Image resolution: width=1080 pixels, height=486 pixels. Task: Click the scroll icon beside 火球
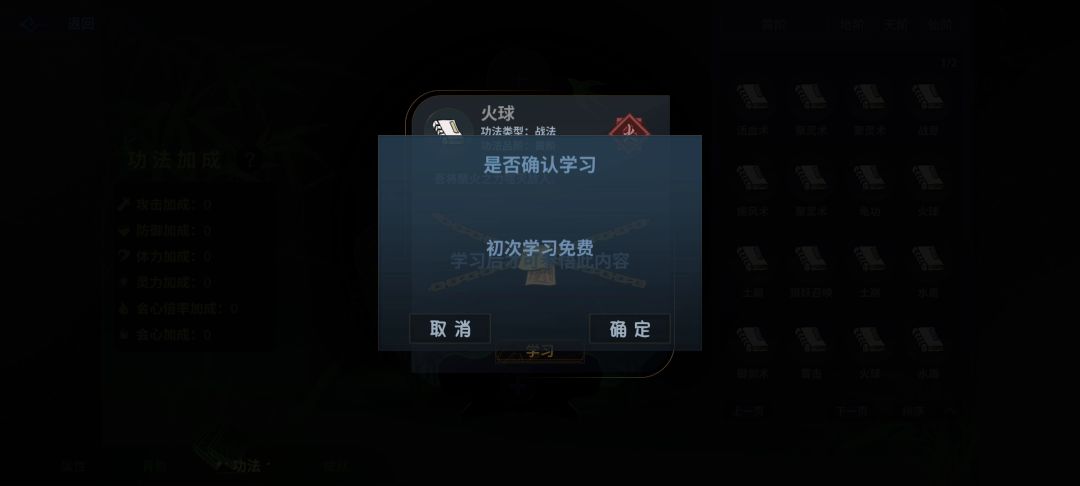coord(449,129)
